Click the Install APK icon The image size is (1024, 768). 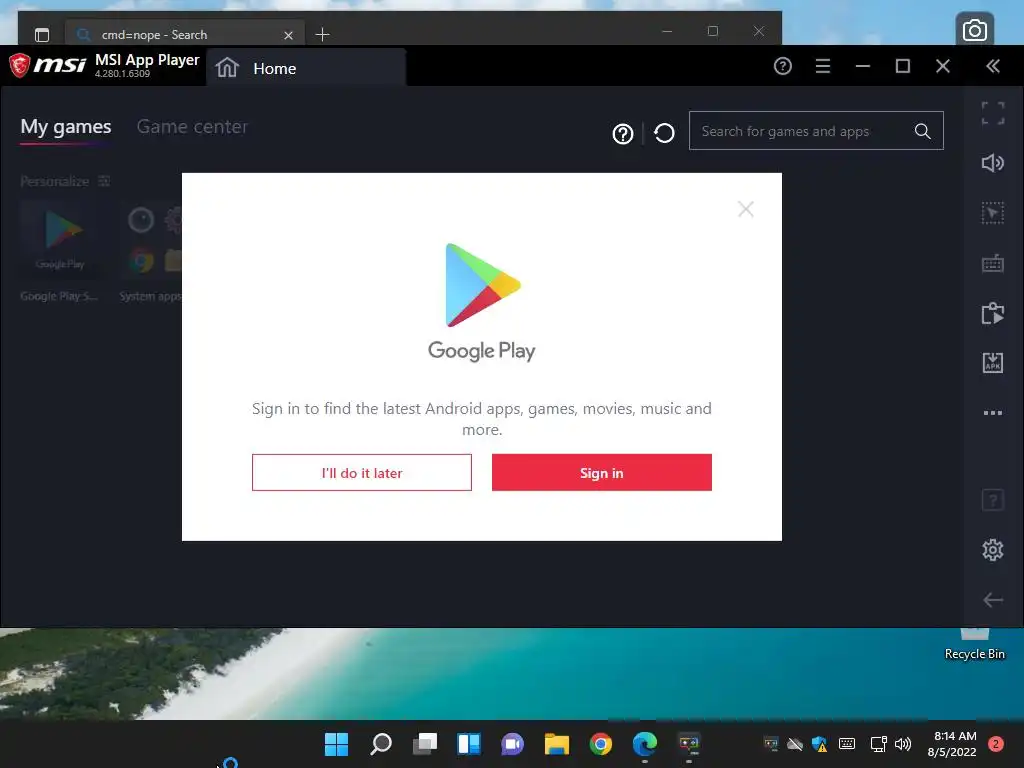(x=993, y=362)
